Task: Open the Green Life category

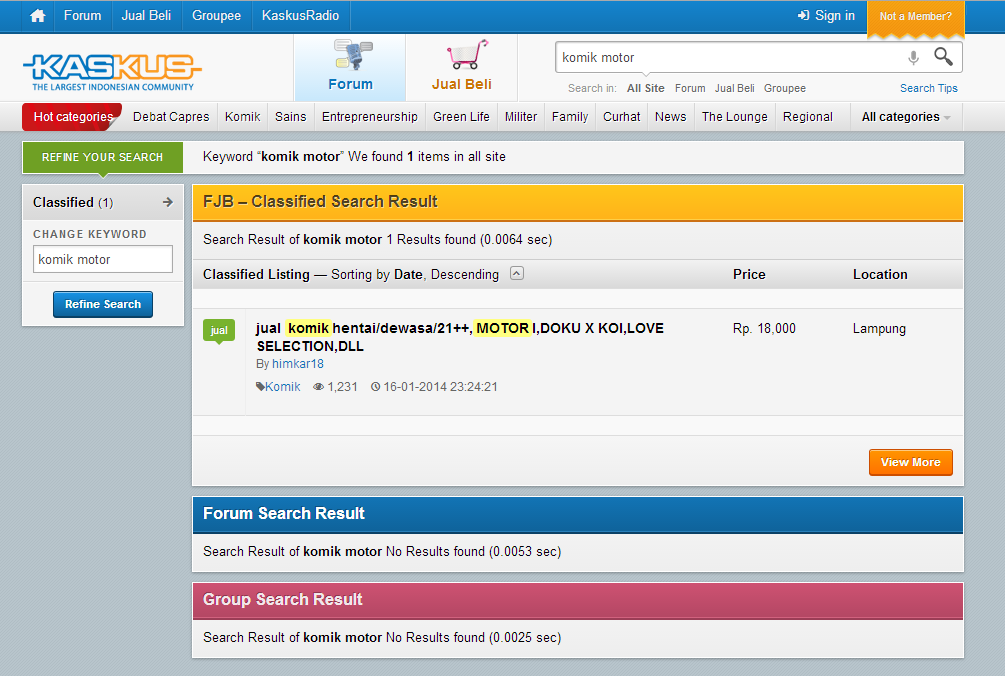Action: click(x=461, y=117)
